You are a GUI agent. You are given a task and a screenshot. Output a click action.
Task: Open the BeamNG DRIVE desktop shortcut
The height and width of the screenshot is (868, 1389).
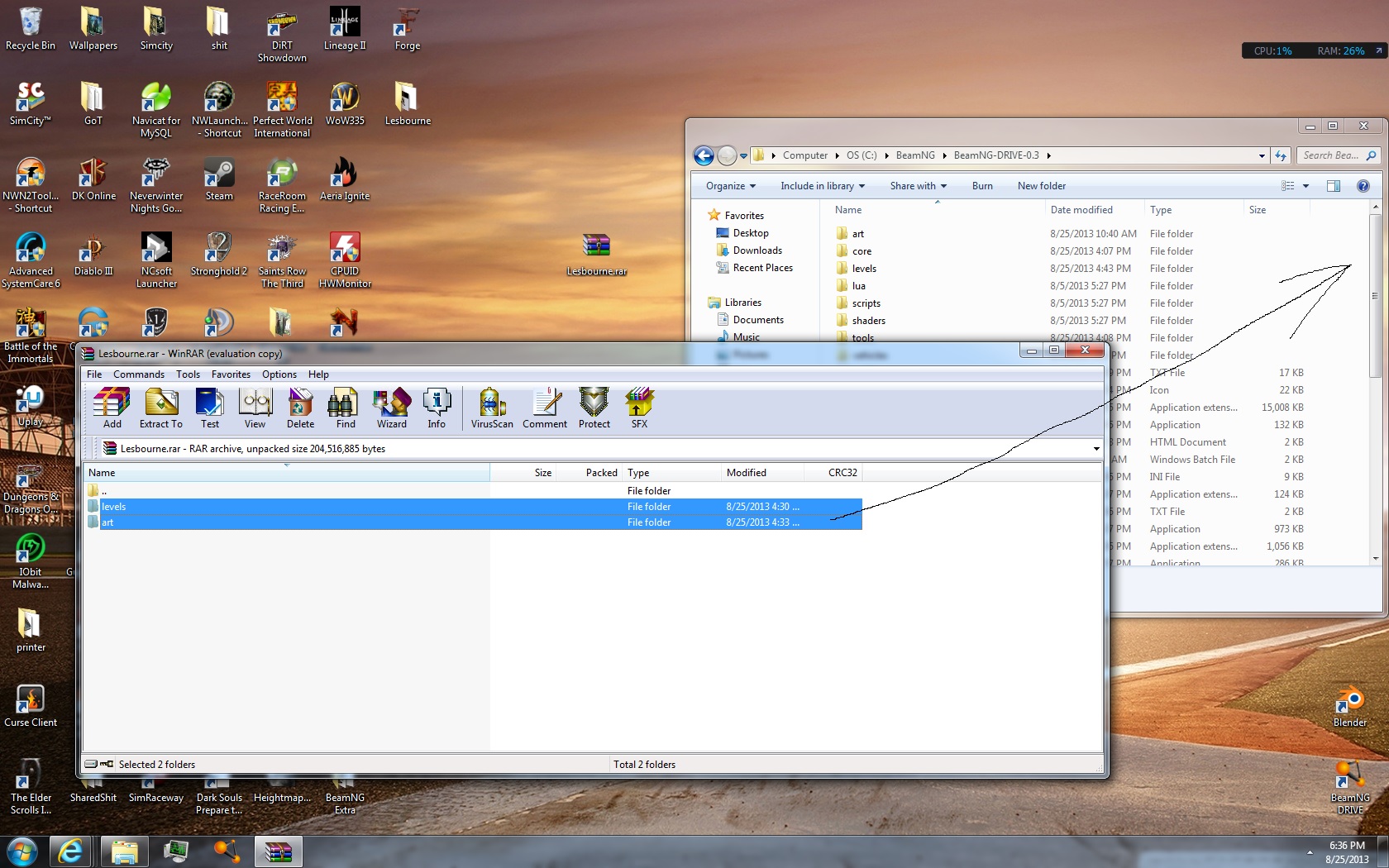tap(1350, 787)
